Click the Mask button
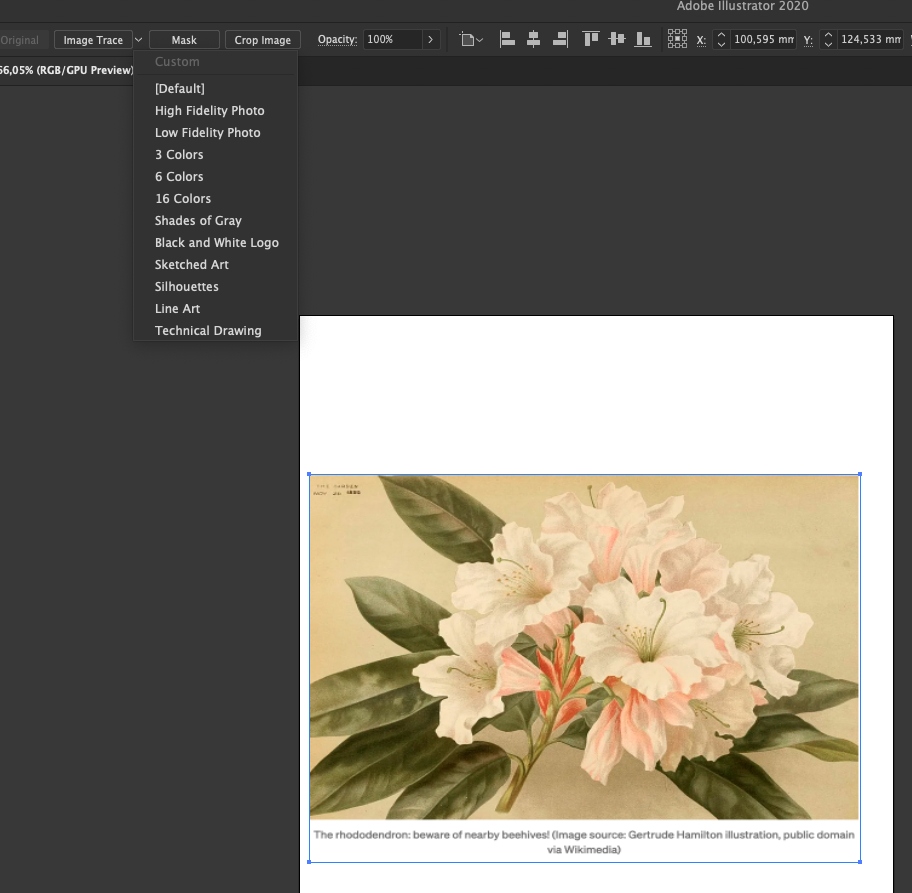This screenshot has width=912, height=893. pos(184,40)
